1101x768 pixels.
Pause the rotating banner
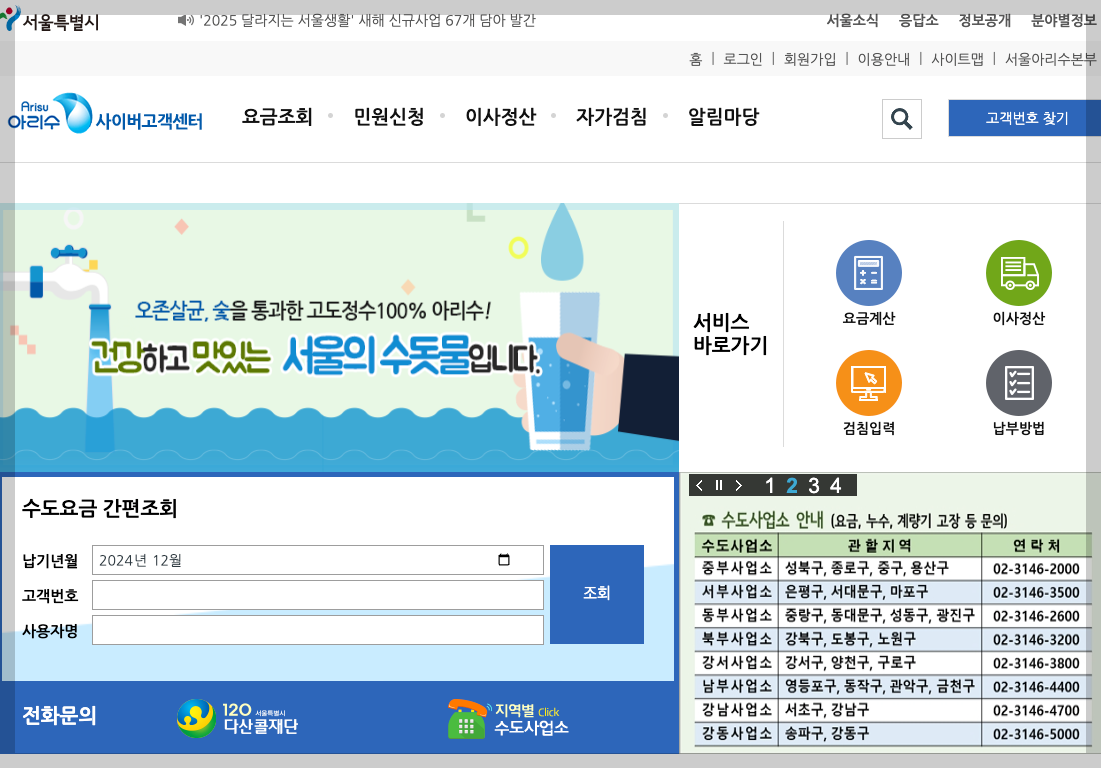pos(717,485)
